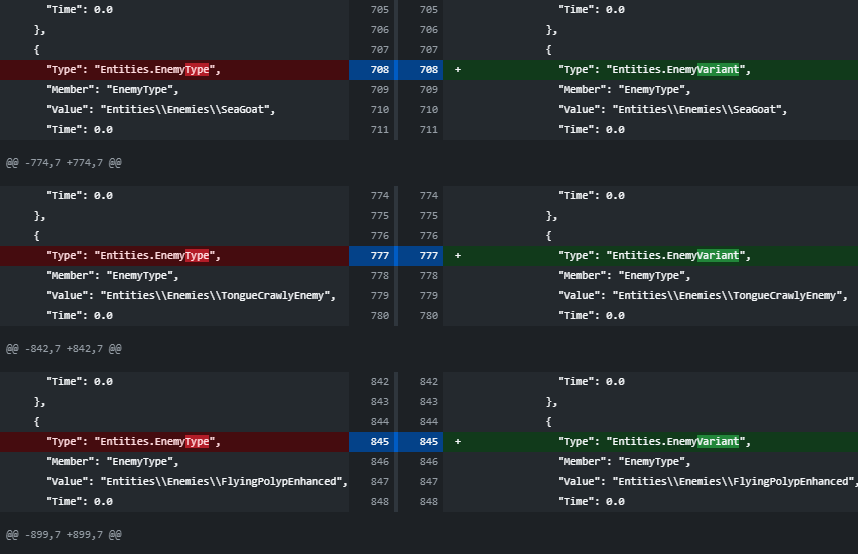The image size is (858, 554).
Task: Click the green highlighted "Variant" on added line 777
Action: tap(718, 256)
